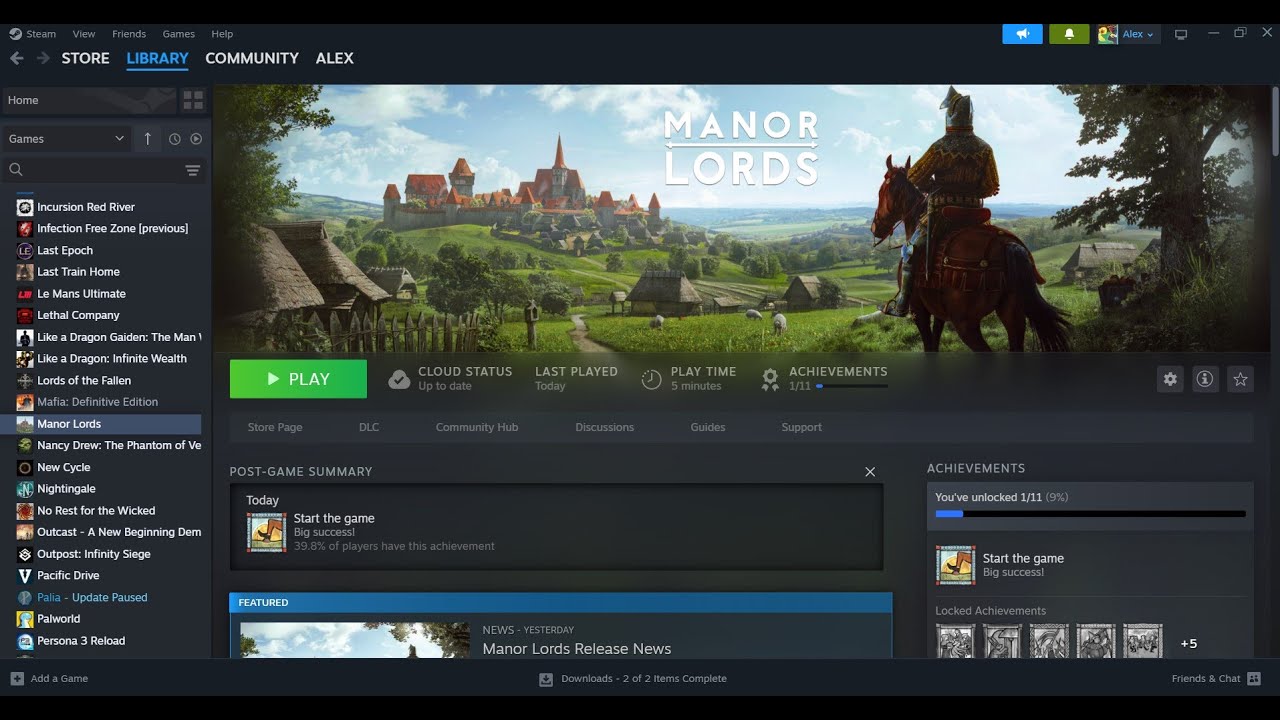Open the notifications bell

click(1069, 34)
